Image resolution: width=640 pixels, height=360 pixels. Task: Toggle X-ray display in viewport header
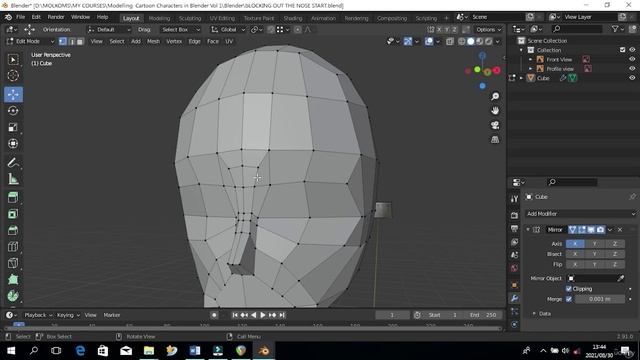449,41
